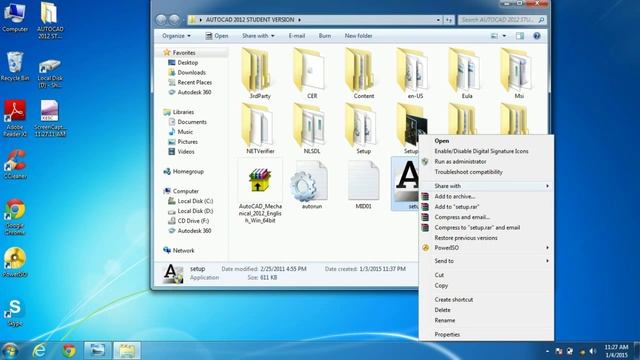
Task: Open AUTOCAD 2012 ST desktop folder
Action: [x=50, y=20]
